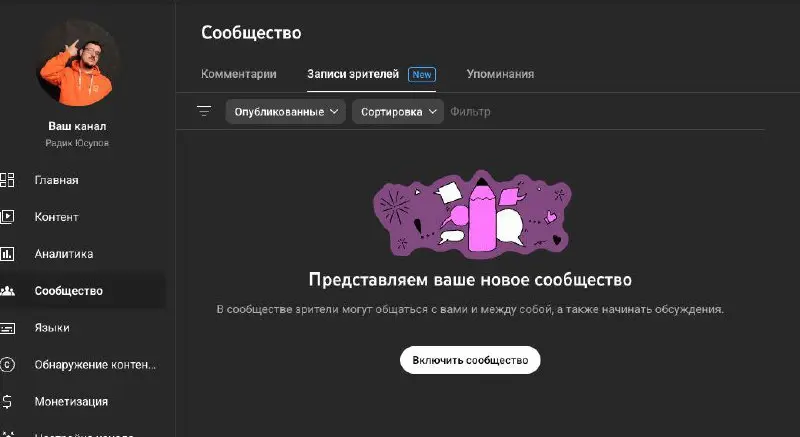This screenshot has width=800, height=437.
Task: Open the Языки subtitles icon
Action: point(7,328)
